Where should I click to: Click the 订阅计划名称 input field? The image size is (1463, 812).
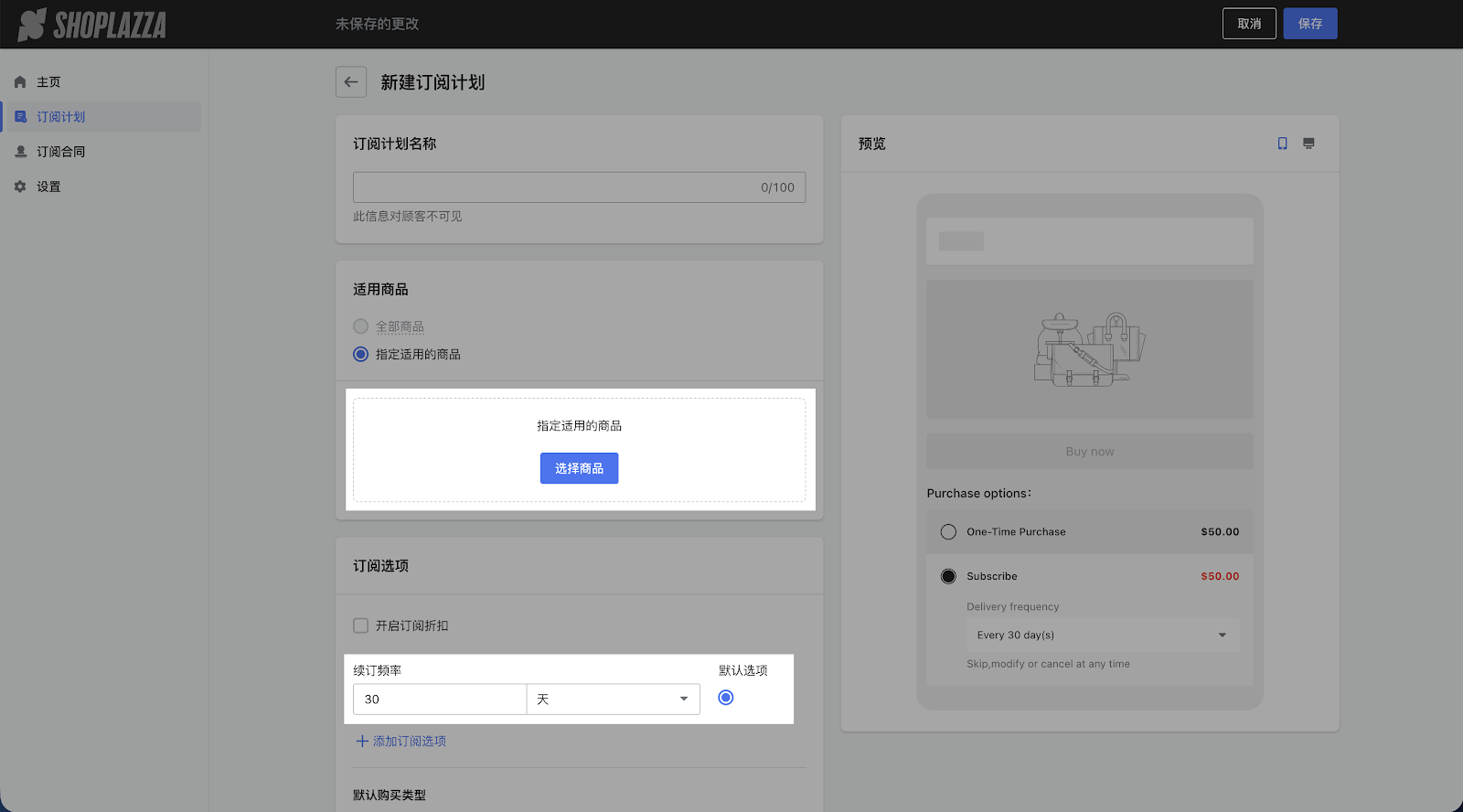553,187
